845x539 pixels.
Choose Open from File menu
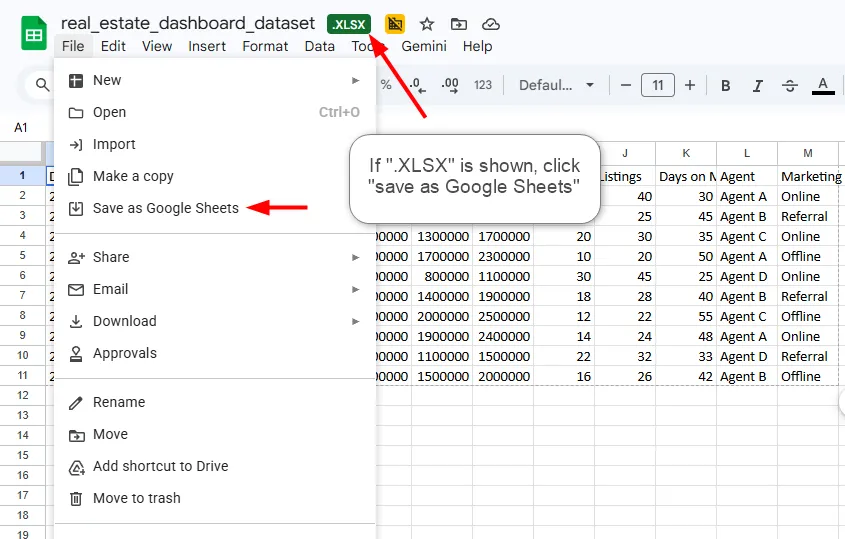click(214, 112)
